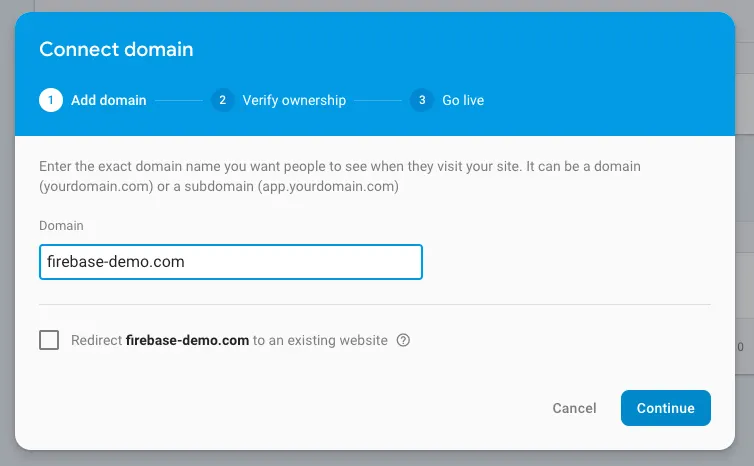Select the Add domain step label
The height and width of the screenshot is (466, 754).
coord(109,100)
